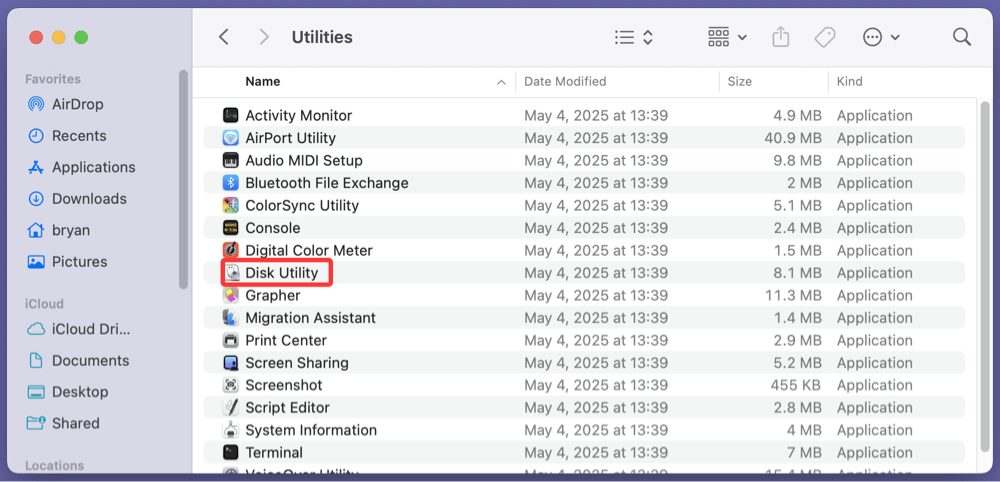Click the ColorSync Utility icon
Screen dimensions: 1000x482
[230, 205]
